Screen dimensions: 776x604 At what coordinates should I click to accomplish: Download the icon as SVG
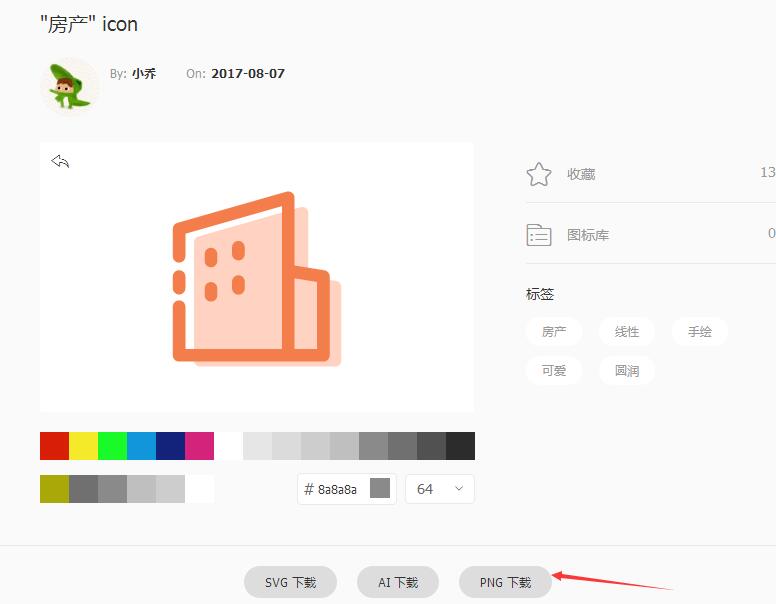pos(290,582)
